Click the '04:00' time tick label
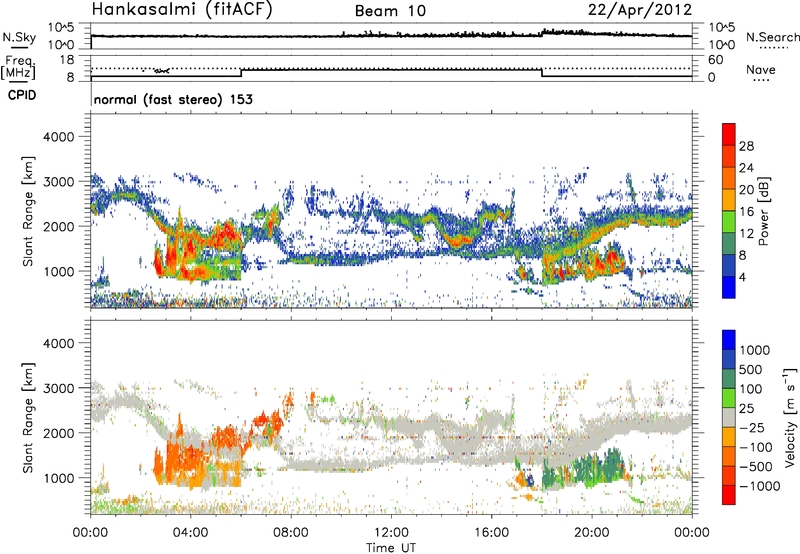 (x=190, y=532)
